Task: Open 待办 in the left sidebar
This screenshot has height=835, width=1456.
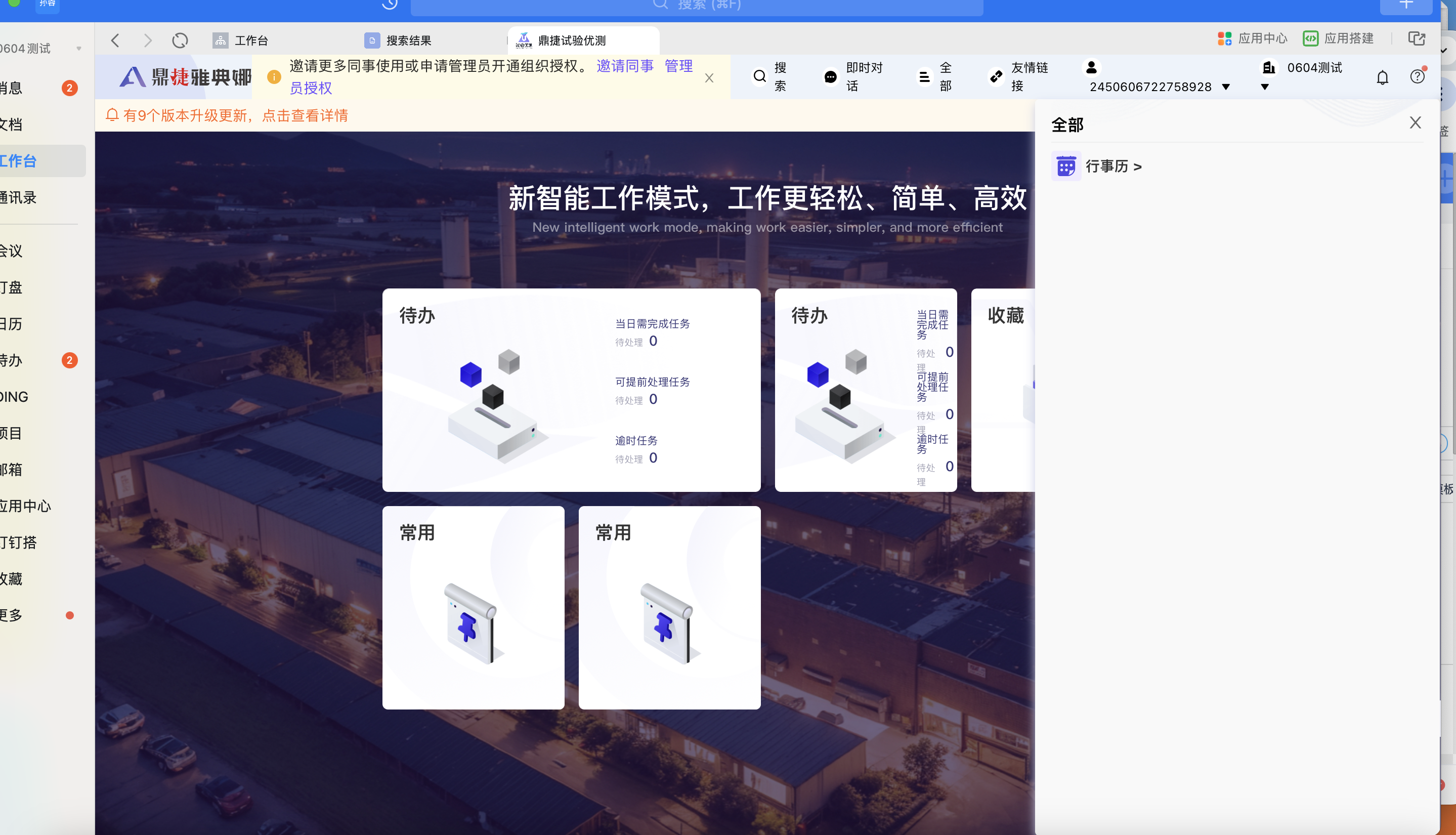Action: pos(39,360)
